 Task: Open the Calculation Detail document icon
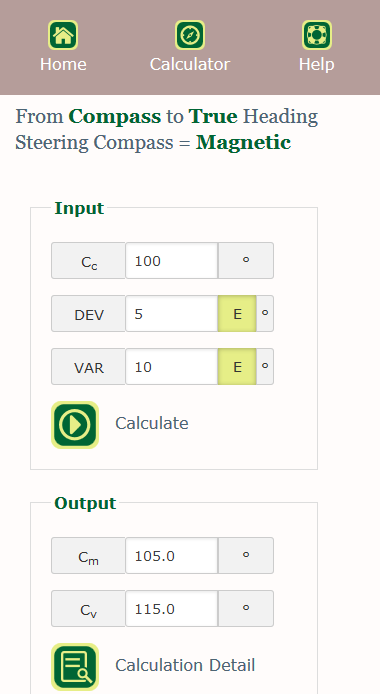coord(75,667)
